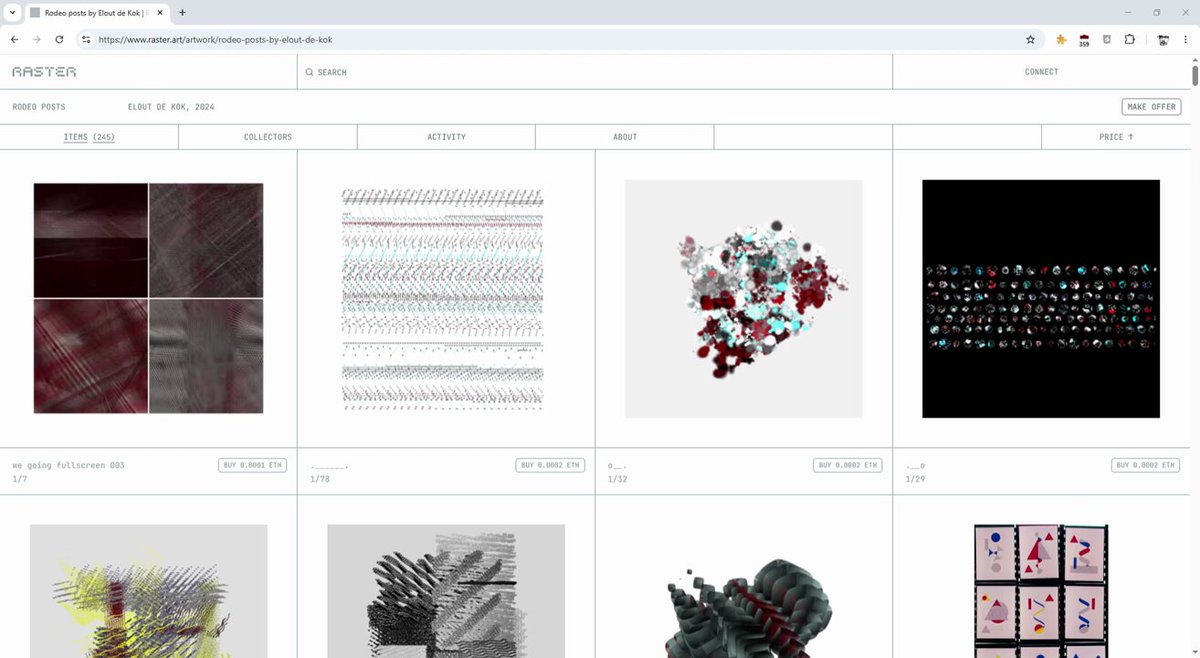This screenshot has width=1200, height=658.
Task: Open the Chrome three-dot menu
Action: click(x=1186, y=40)
